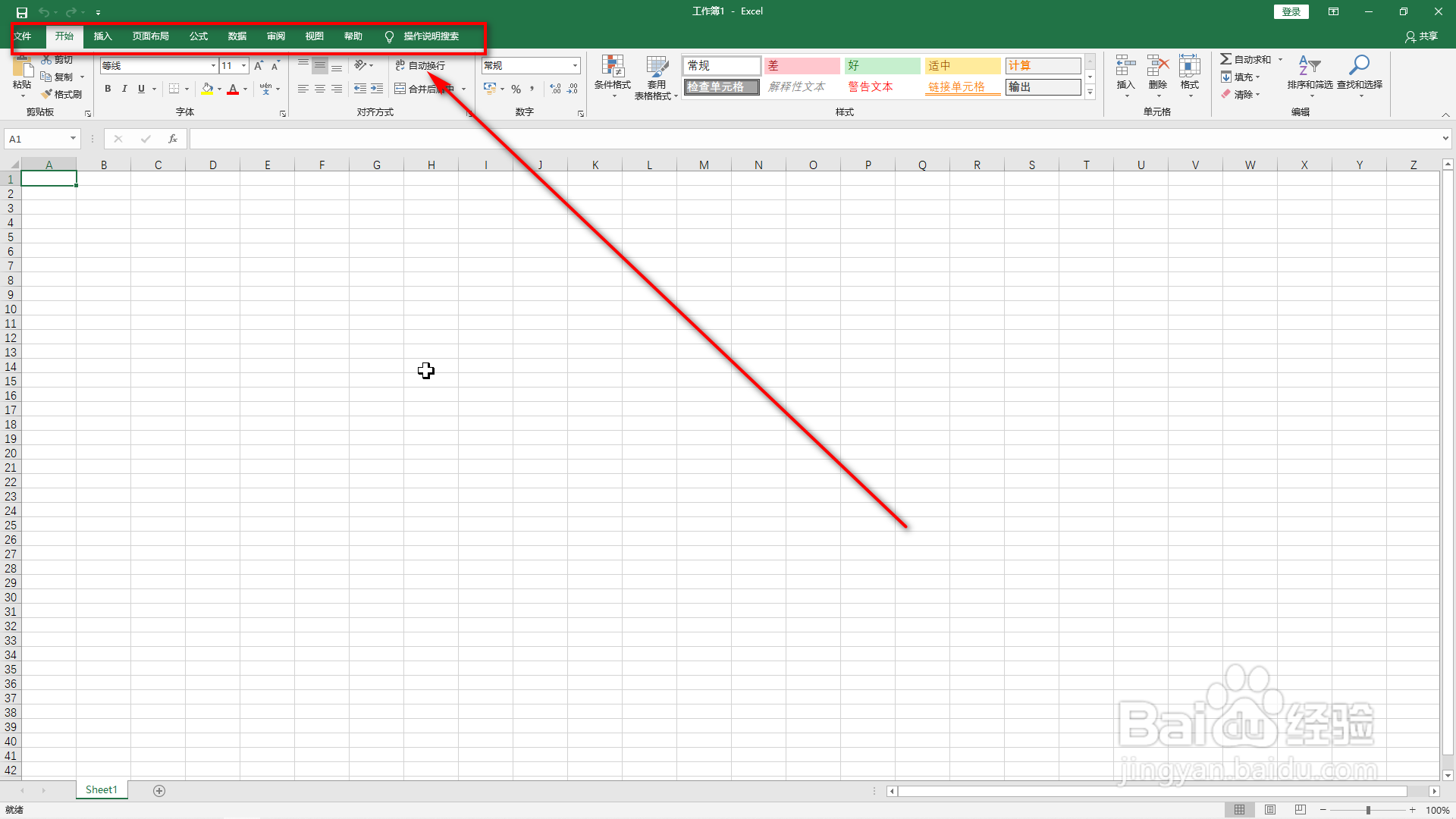Switch to the Insert (插入) tab
The width and height of the screenshot is (1456, 819).
tap(102, 36)
